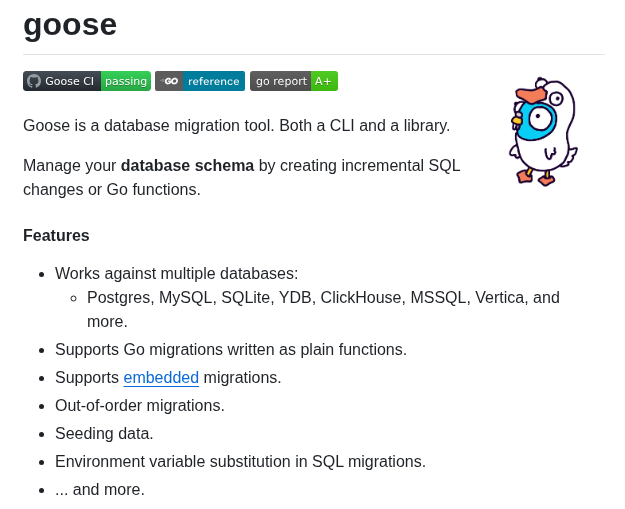Viewport: 625px width, 509px height.
Task: Click 'Supports Go migrations written as plain functions.'
Action: (231, 349)
